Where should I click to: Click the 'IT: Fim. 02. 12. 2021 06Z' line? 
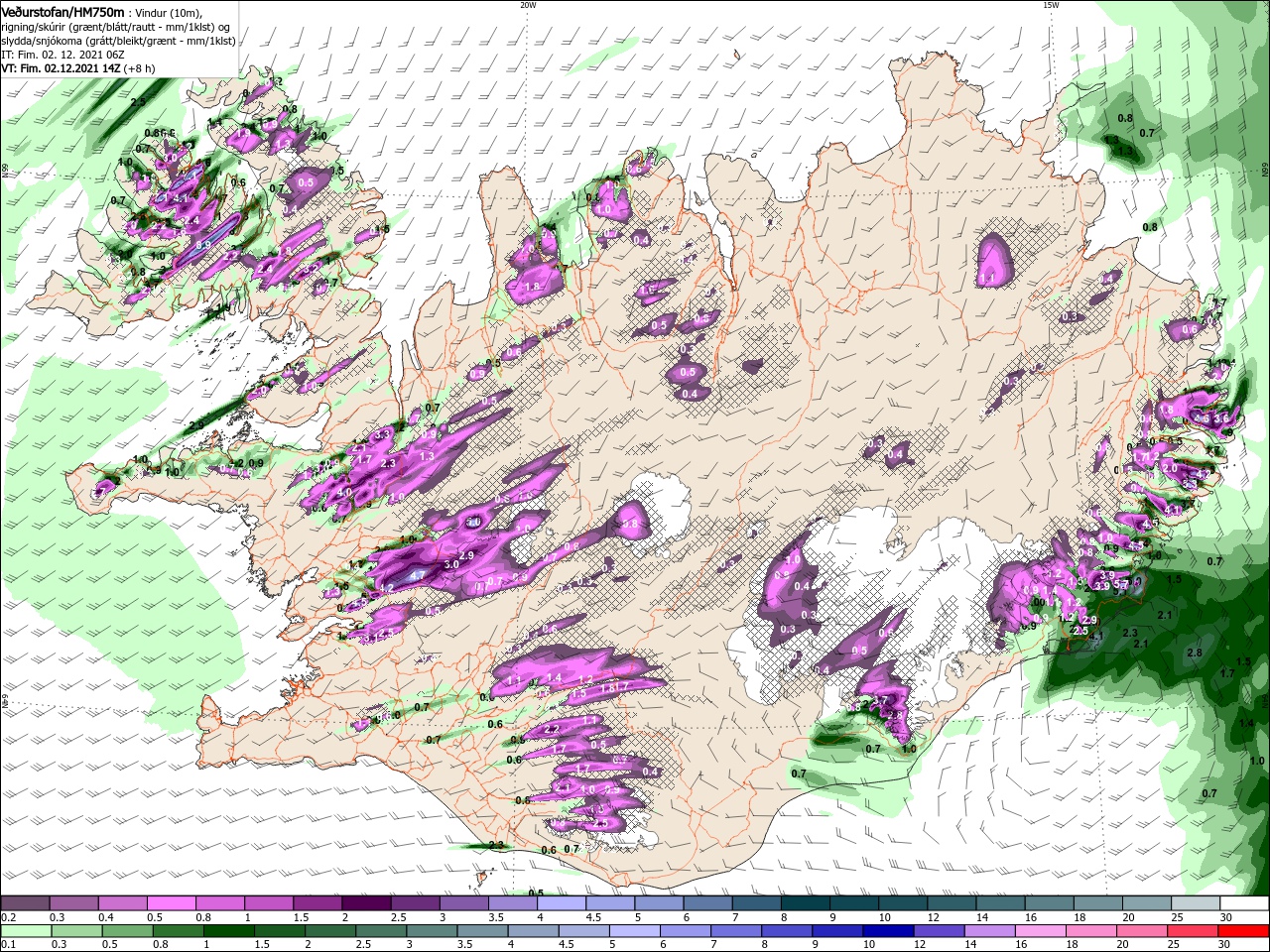point(63,55)
